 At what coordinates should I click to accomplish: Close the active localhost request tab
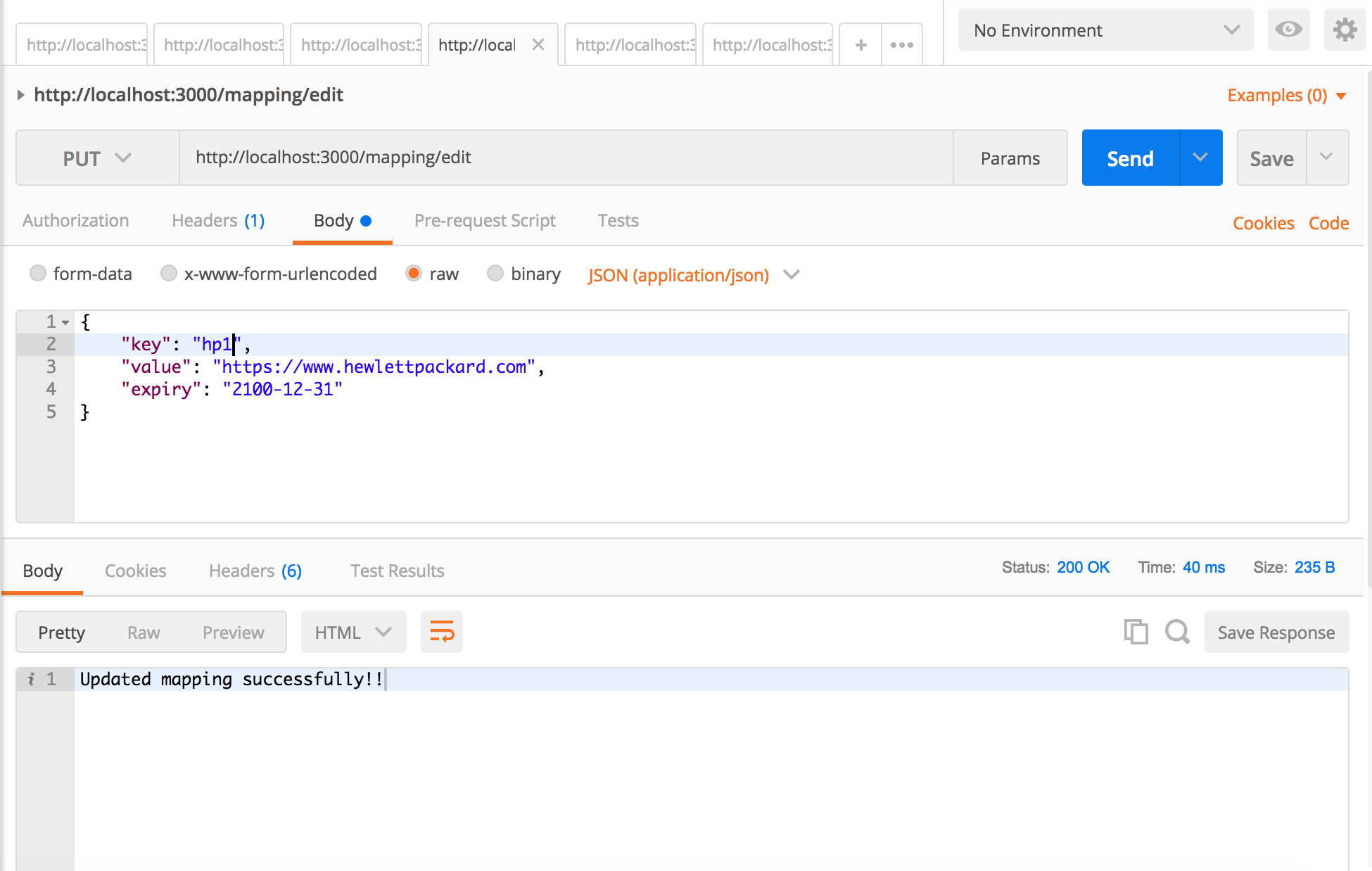click(538, 45)
